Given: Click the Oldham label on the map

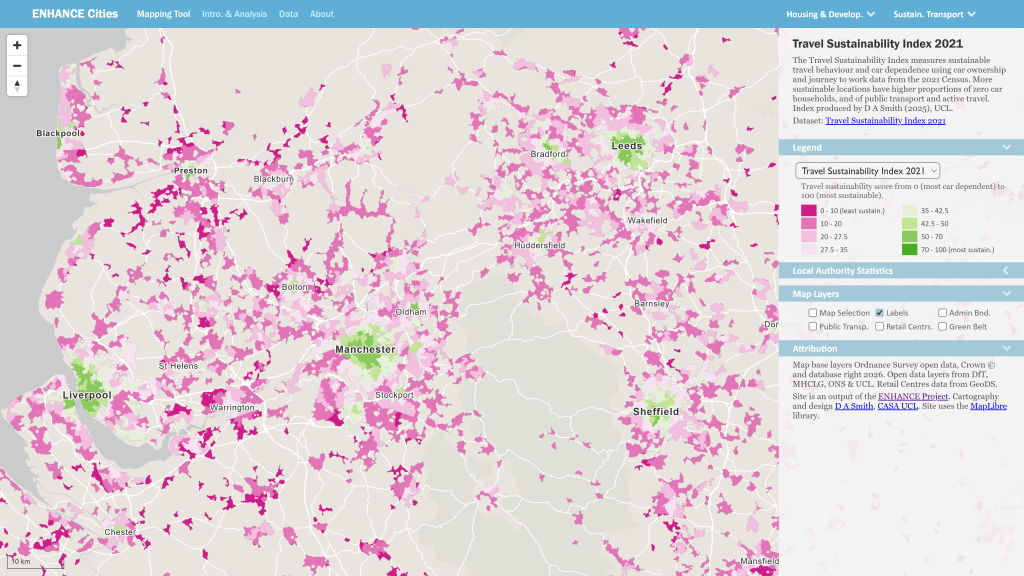Looking at the screenshot, I should pyautogui.click(x=411, y=312).
